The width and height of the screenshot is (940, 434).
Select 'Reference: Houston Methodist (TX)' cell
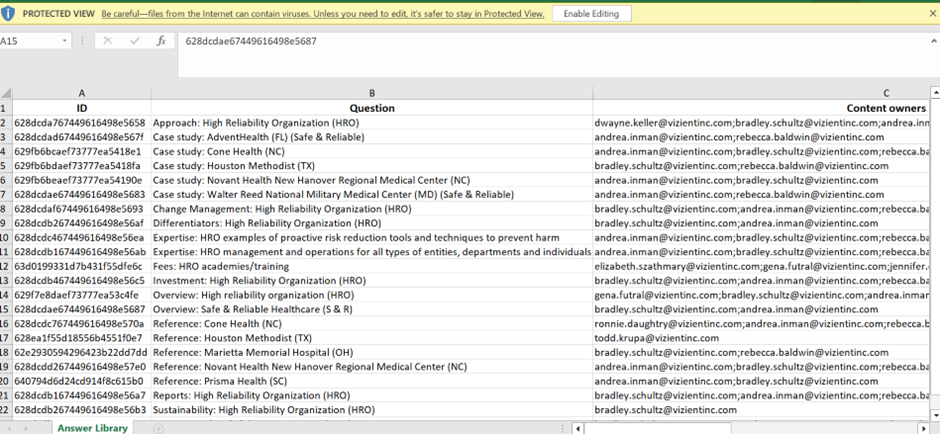pos(372,338)
